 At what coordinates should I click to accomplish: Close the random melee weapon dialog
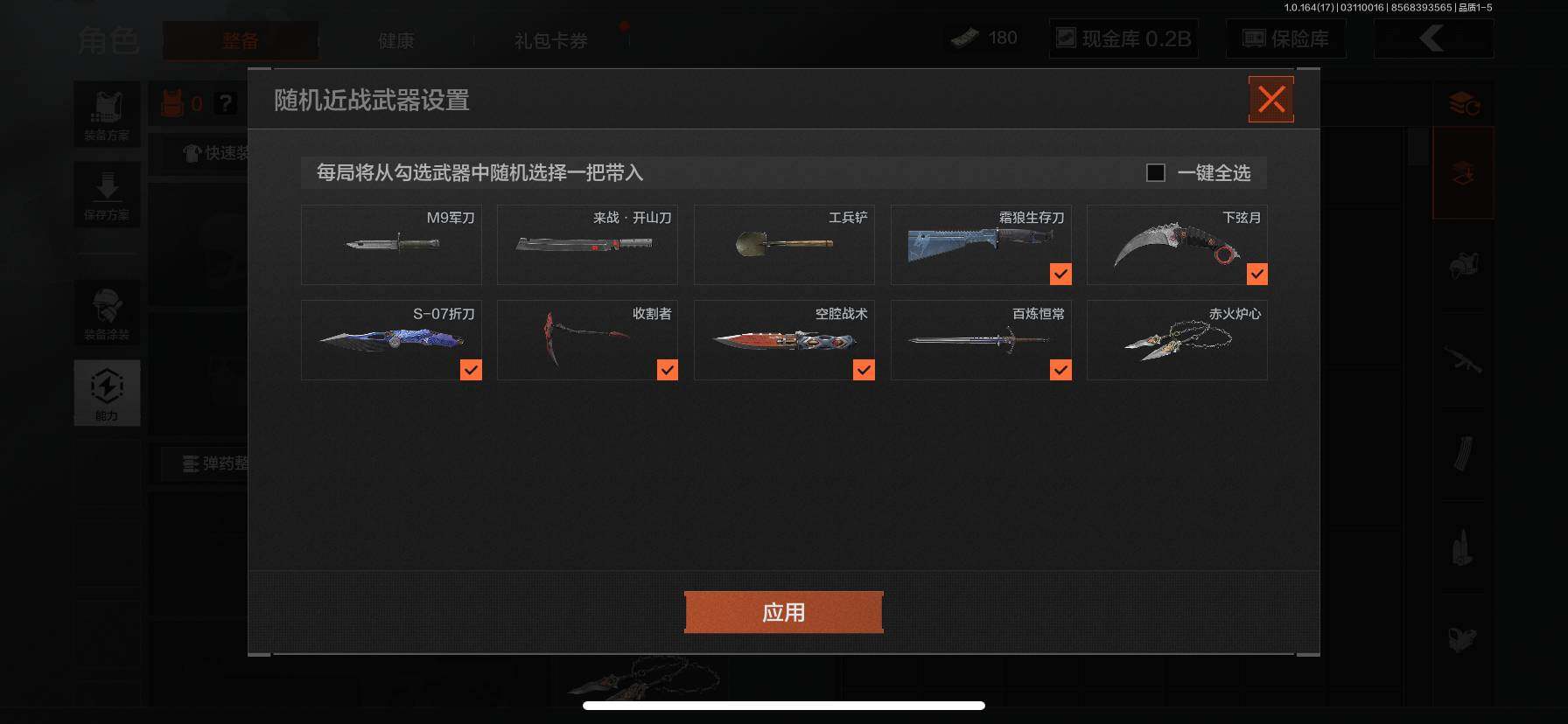coord(1270,100)
